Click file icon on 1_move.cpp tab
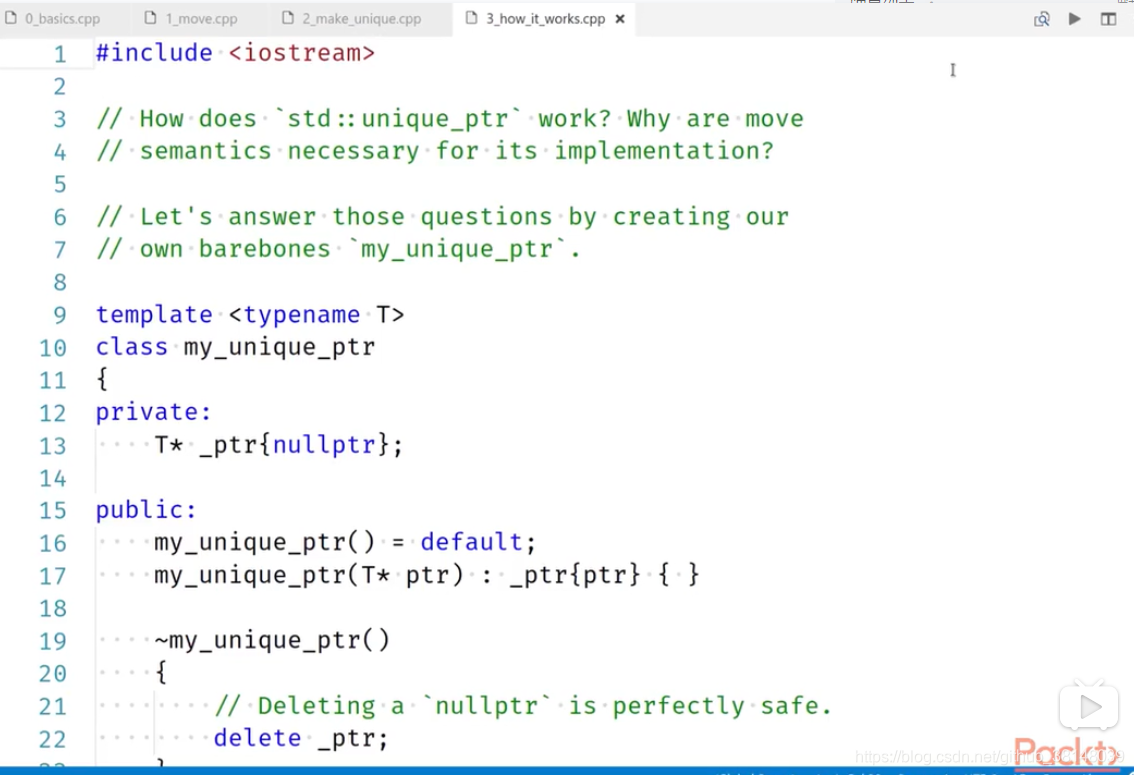The image size is (1134, 775). tap(150, 17)
